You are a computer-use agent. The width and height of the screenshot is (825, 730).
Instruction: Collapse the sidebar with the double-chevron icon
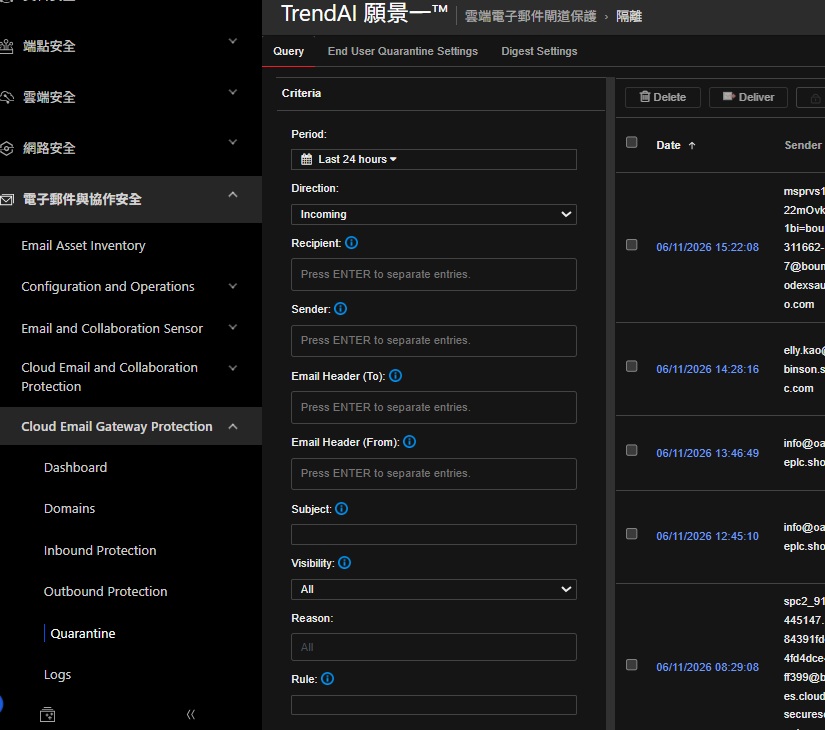click(x=191, y=714)
